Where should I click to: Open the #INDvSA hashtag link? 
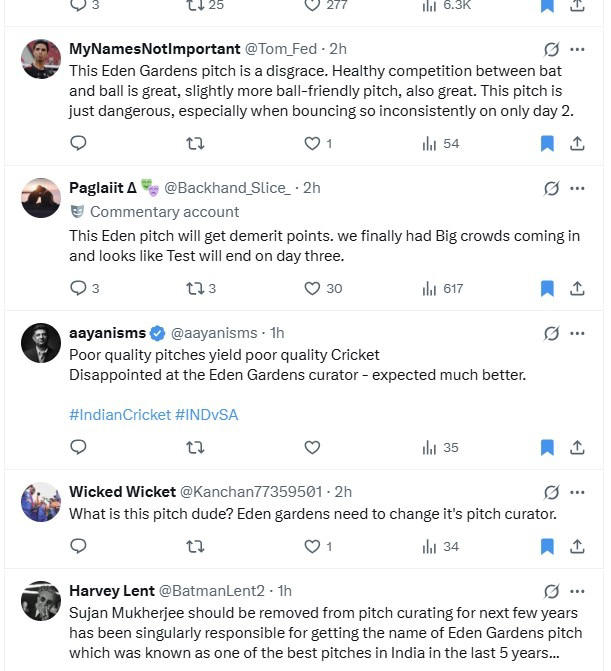tap(207, 414)
